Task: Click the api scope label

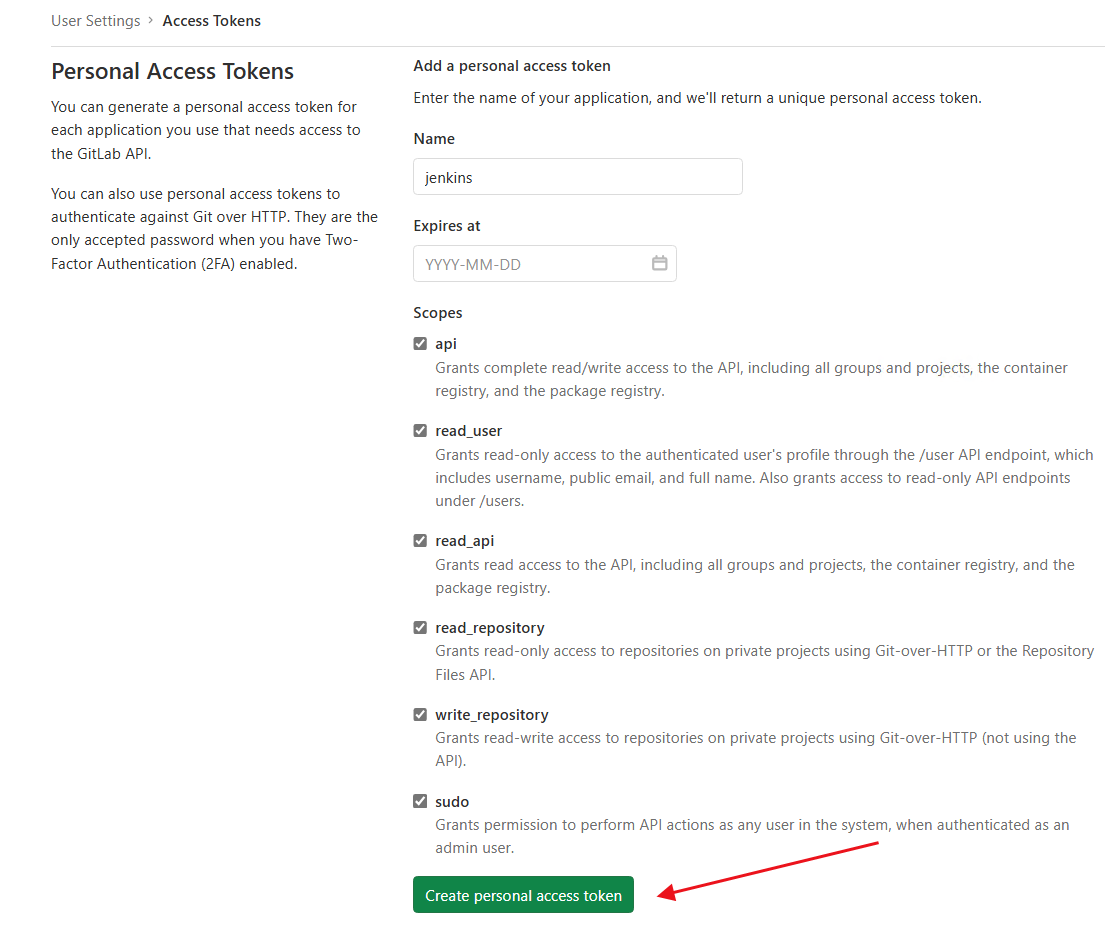Action: [x=446, y=344]
